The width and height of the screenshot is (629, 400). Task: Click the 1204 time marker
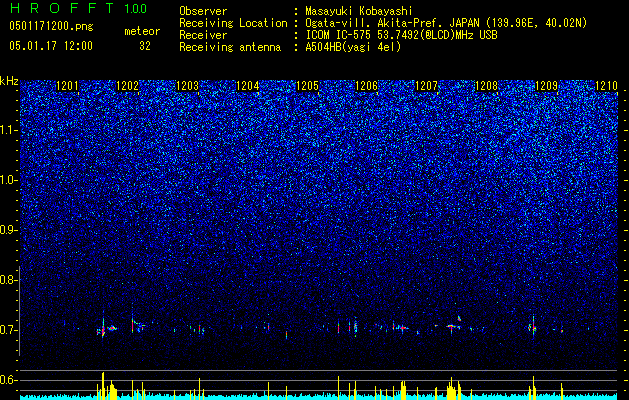click(248, 86)
